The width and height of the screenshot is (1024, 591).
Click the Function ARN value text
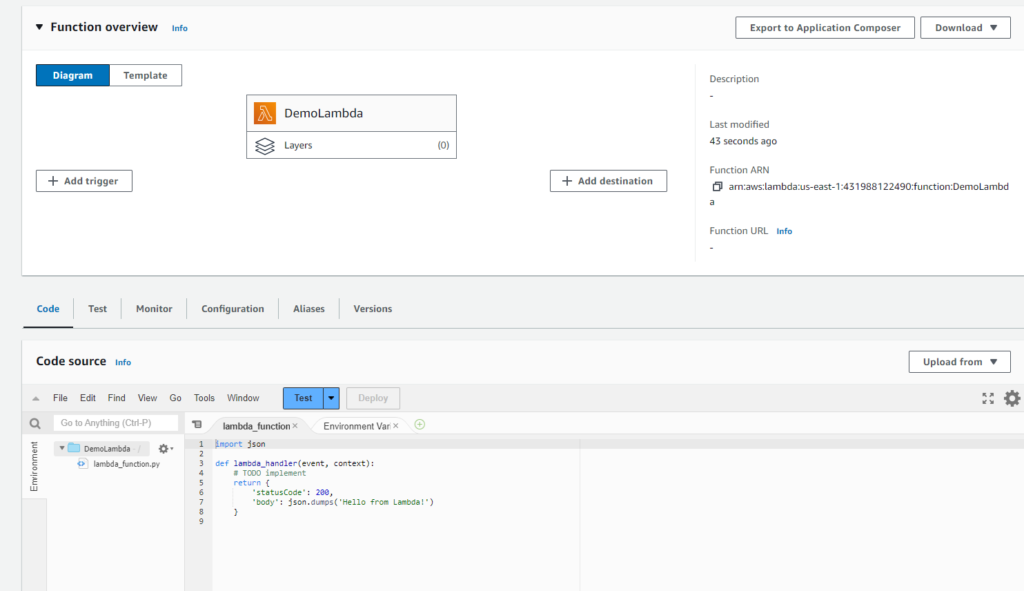pyautogui.click(x=859, y=194)
